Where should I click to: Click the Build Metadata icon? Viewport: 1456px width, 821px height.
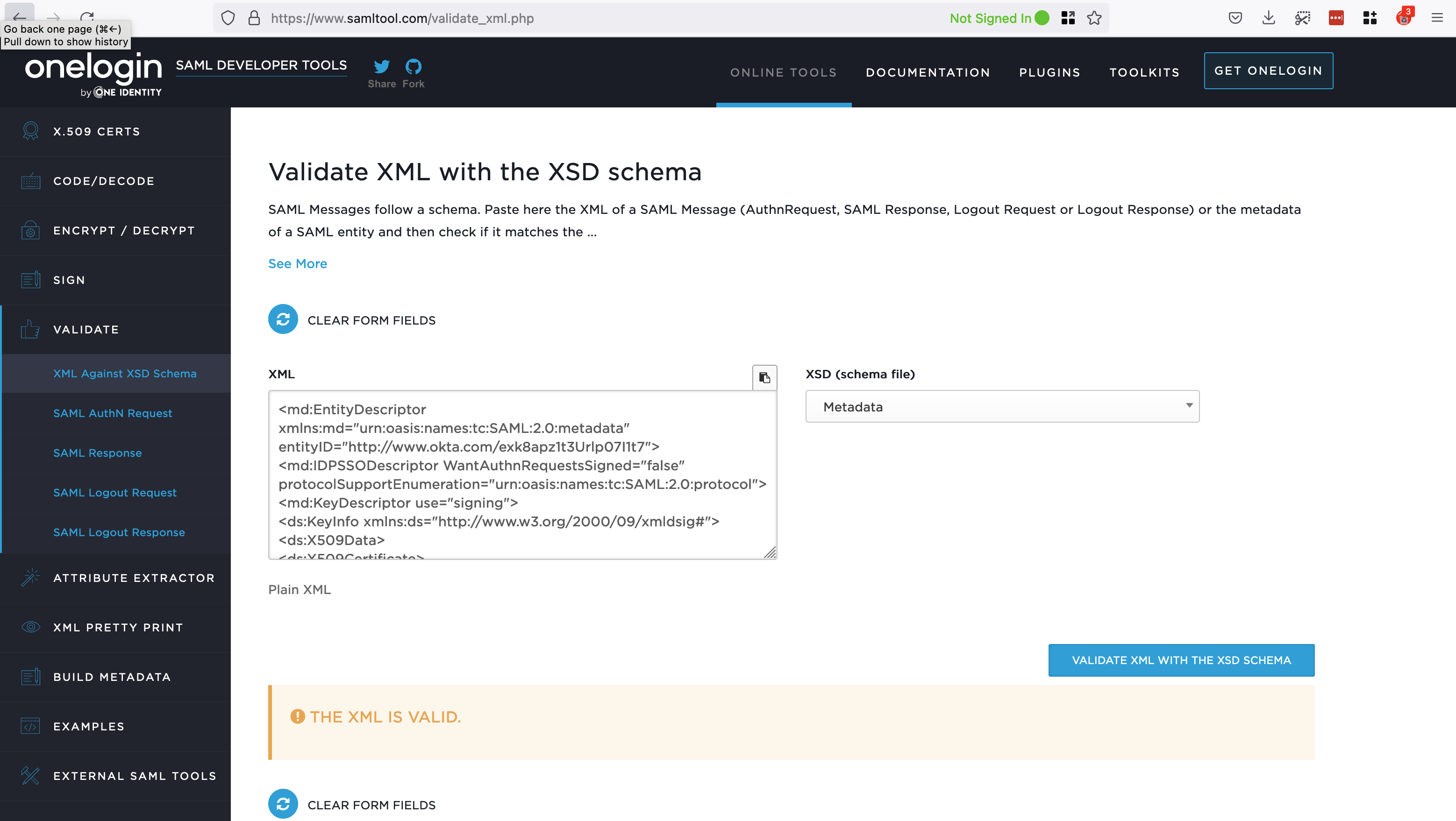coord(30,676)
